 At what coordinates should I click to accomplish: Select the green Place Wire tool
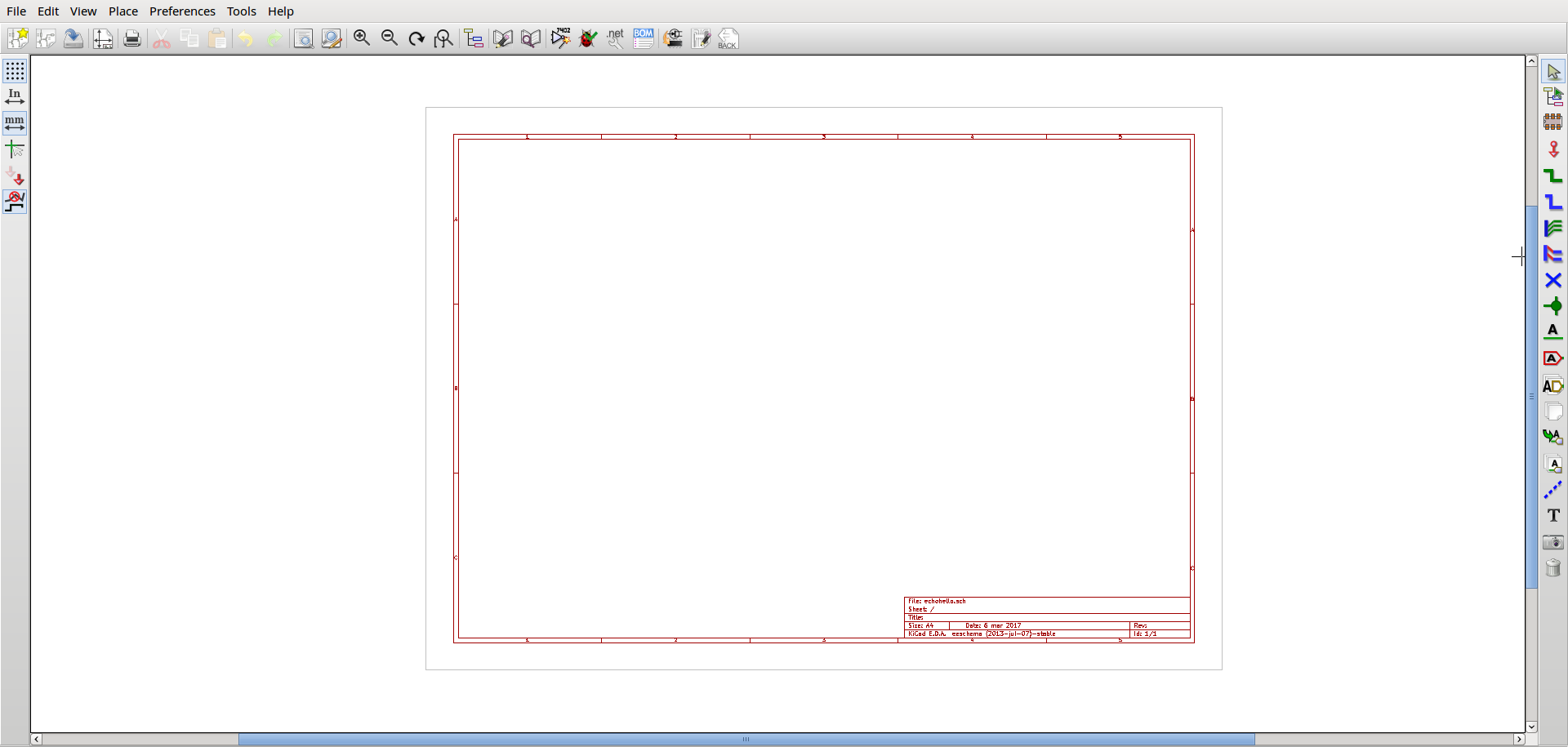tap(1553, 176)
